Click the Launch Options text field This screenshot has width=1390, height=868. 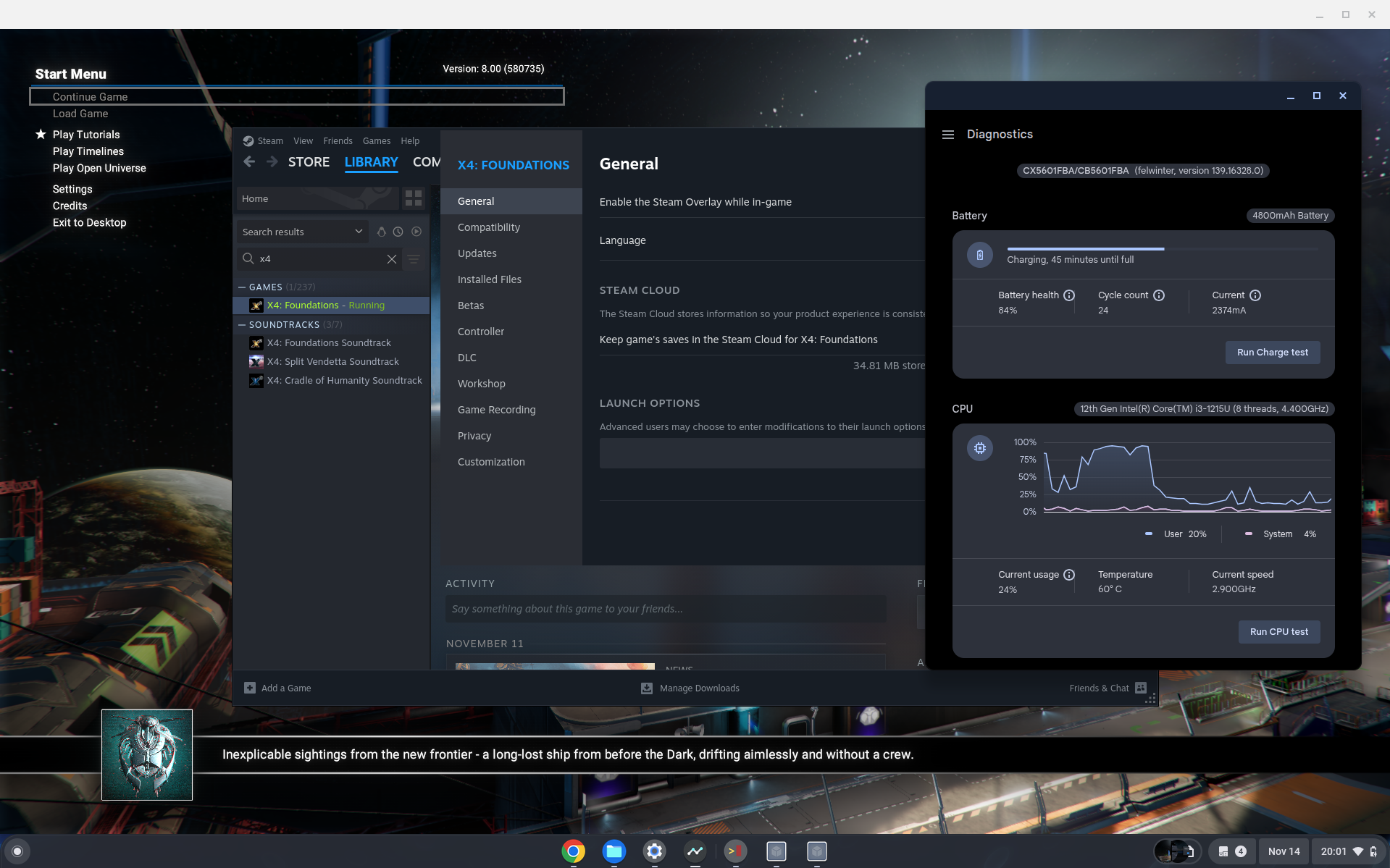coord(762,453)
